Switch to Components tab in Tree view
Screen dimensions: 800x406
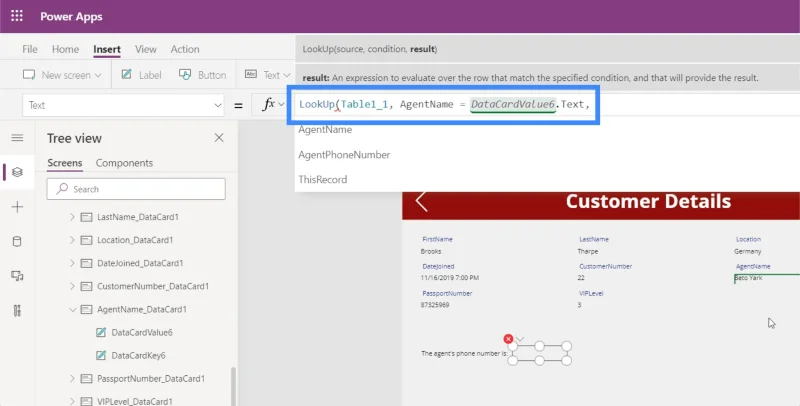coord(124,163)
